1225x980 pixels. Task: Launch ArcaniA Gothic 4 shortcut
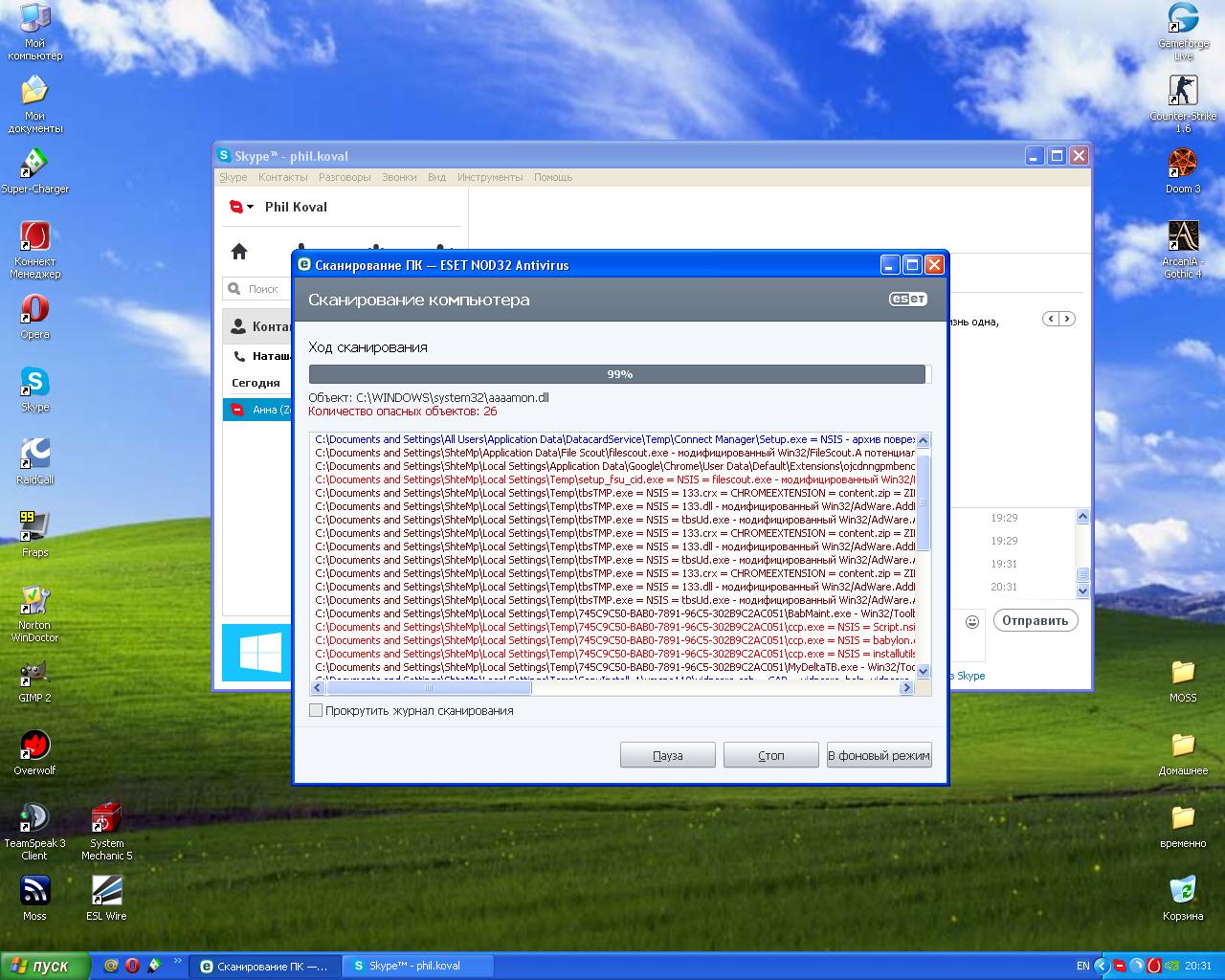click(1184, 250)
